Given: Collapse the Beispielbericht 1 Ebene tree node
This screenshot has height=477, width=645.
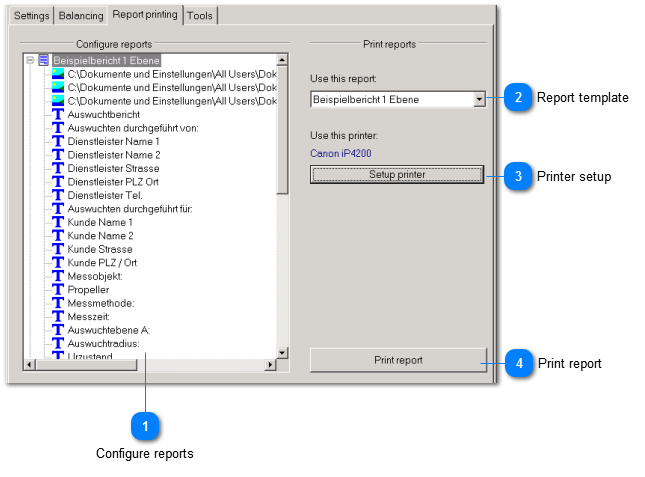Looking at the screenshot, I should click(30, 61).
